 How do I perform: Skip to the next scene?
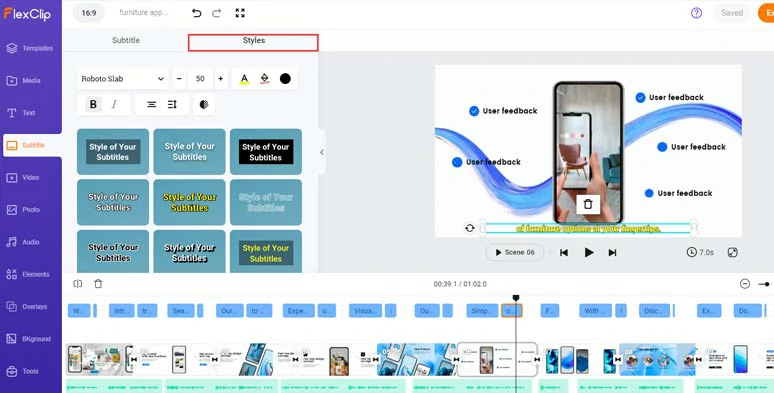pyautogui.click(x=612, y=253)
